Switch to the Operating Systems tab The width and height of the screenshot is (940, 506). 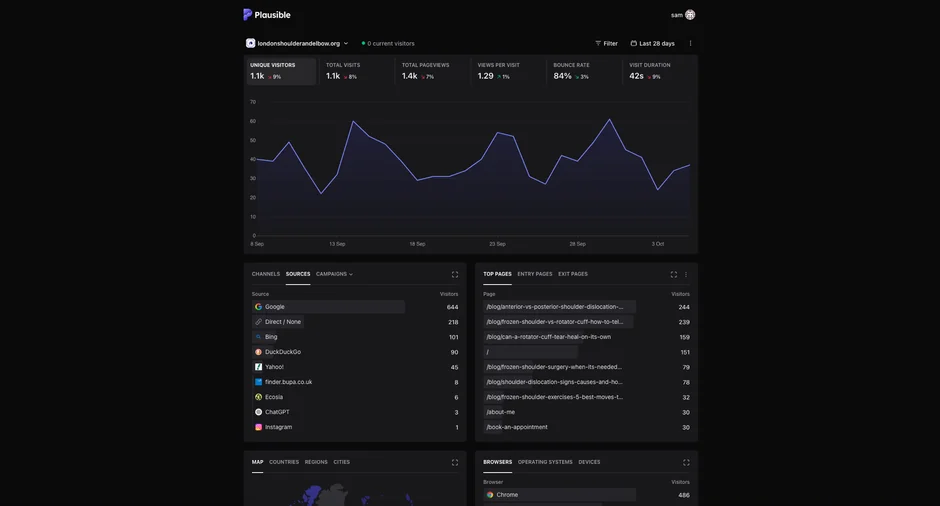(x=545, y=462)
